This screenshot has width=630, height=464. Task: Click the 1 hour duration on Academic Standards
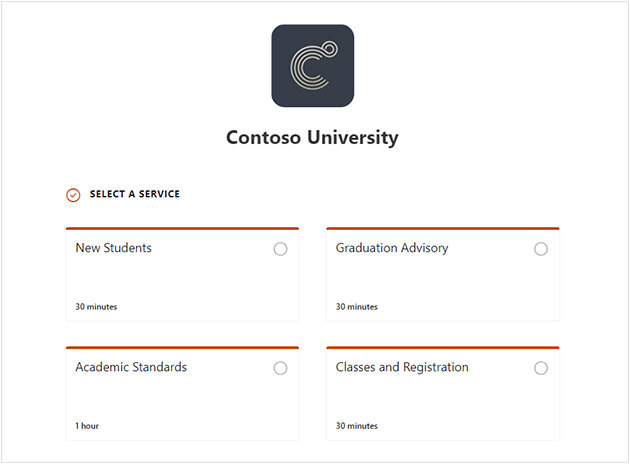87,426
